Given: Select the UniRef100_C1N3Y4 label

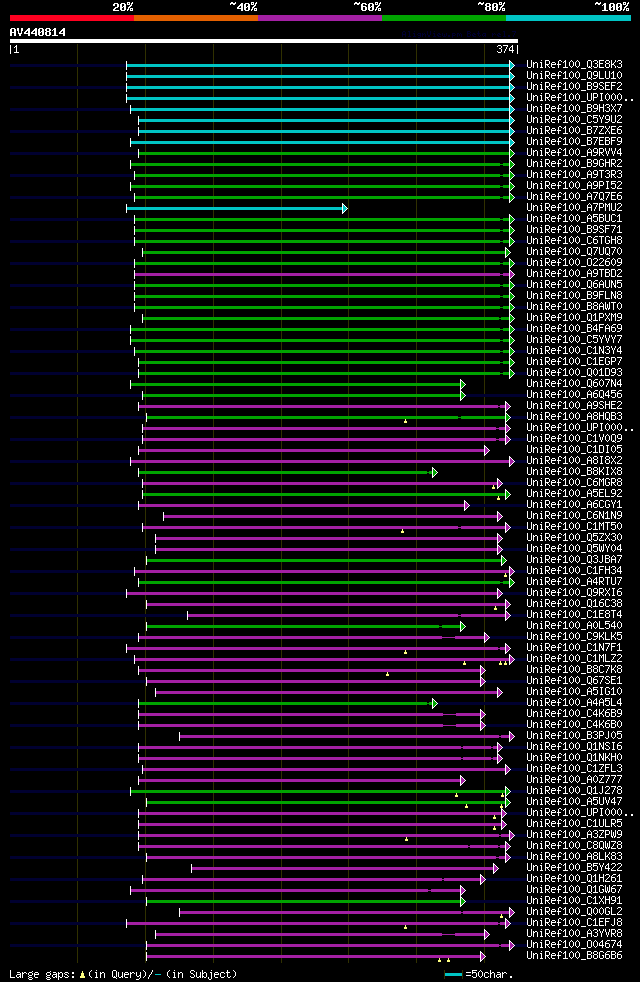Looking at the screenshot, I should point(574,351).
